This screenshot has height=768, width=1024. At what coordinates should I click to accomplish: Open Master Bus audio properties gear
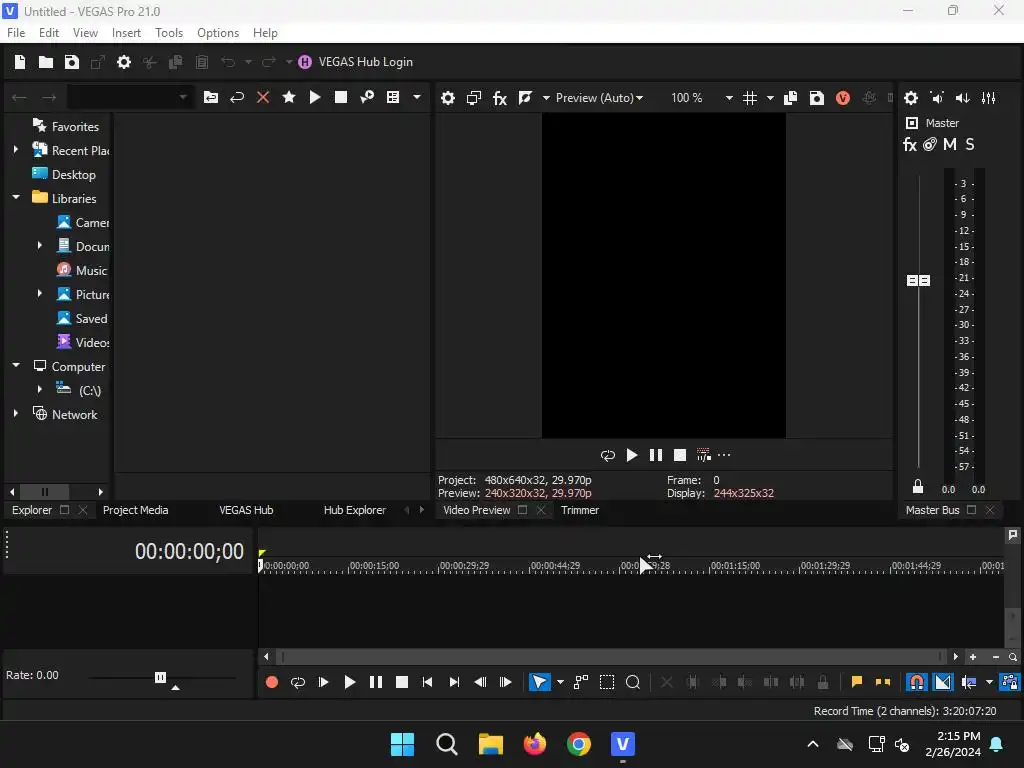911,98
